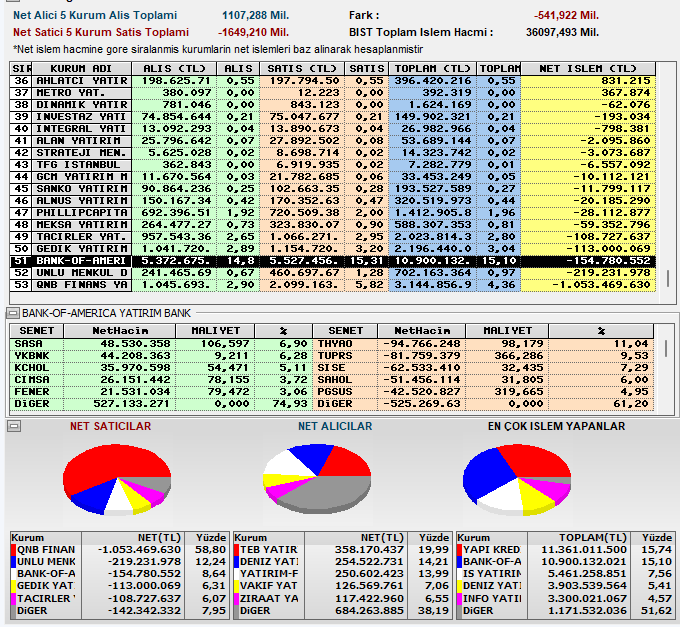Click CIMSA in the bought stocks list
The image size is (680, 627).
tap(32, 380)
